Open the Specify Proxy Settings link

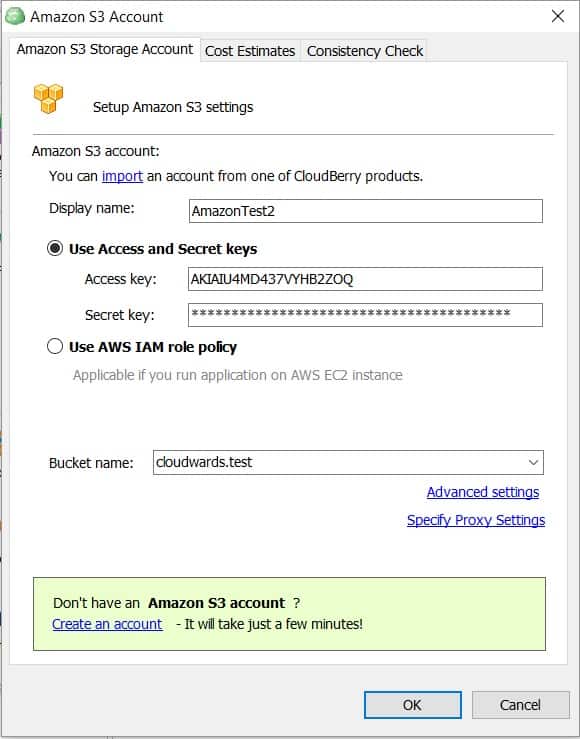476,520
